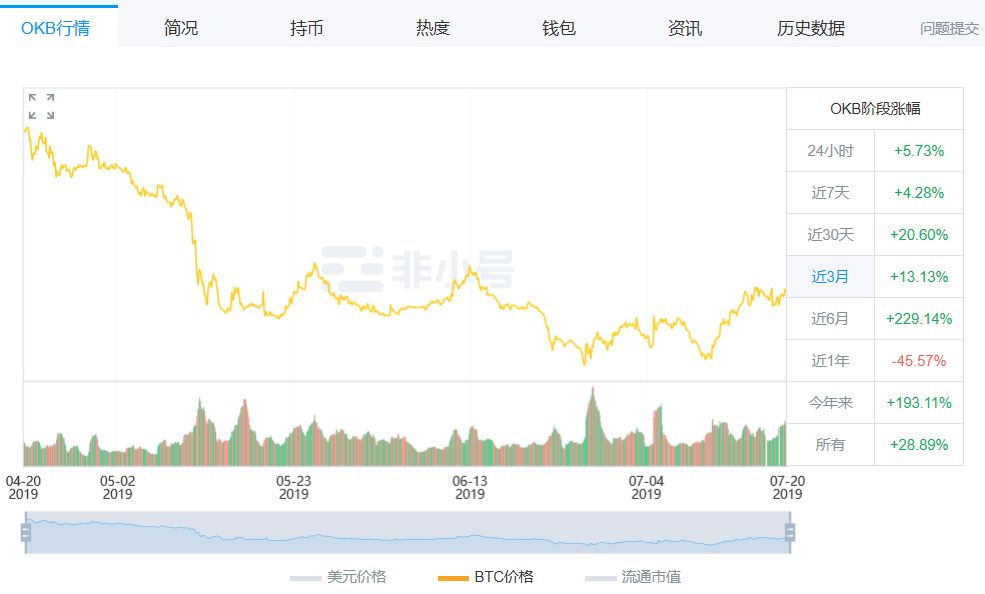Select the 近30天 period row
This screenshot has height=594, width=985.
[874, 235]
